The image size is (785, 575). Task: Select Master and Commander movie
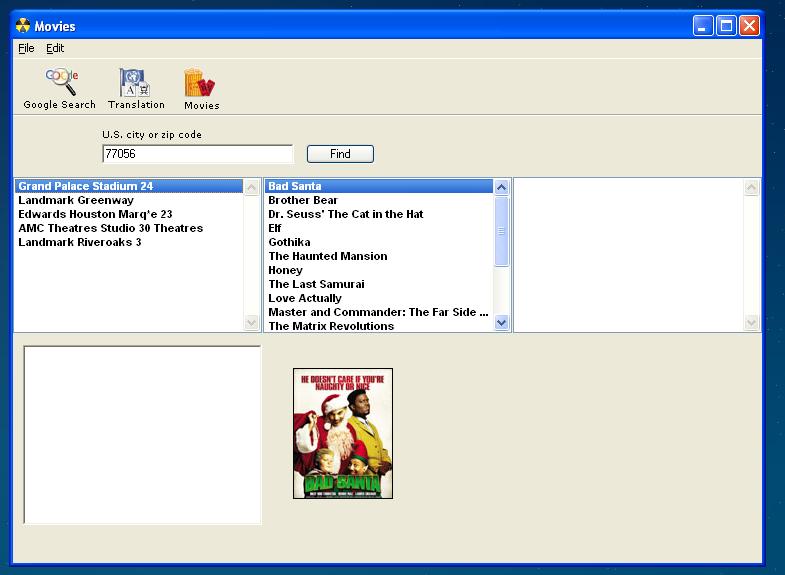[379, 312]
